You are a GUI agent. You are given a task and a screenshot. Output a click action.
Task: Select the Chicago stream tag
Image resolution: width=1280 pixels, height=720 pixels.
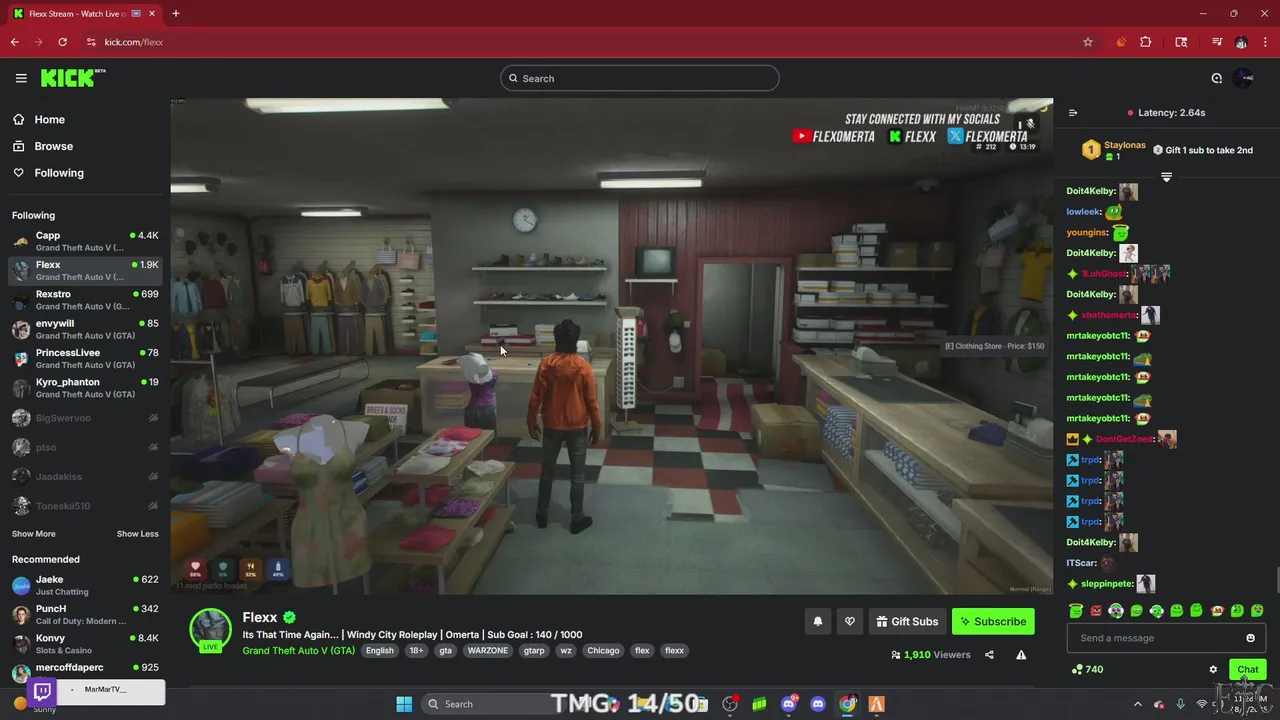(603, 651)
